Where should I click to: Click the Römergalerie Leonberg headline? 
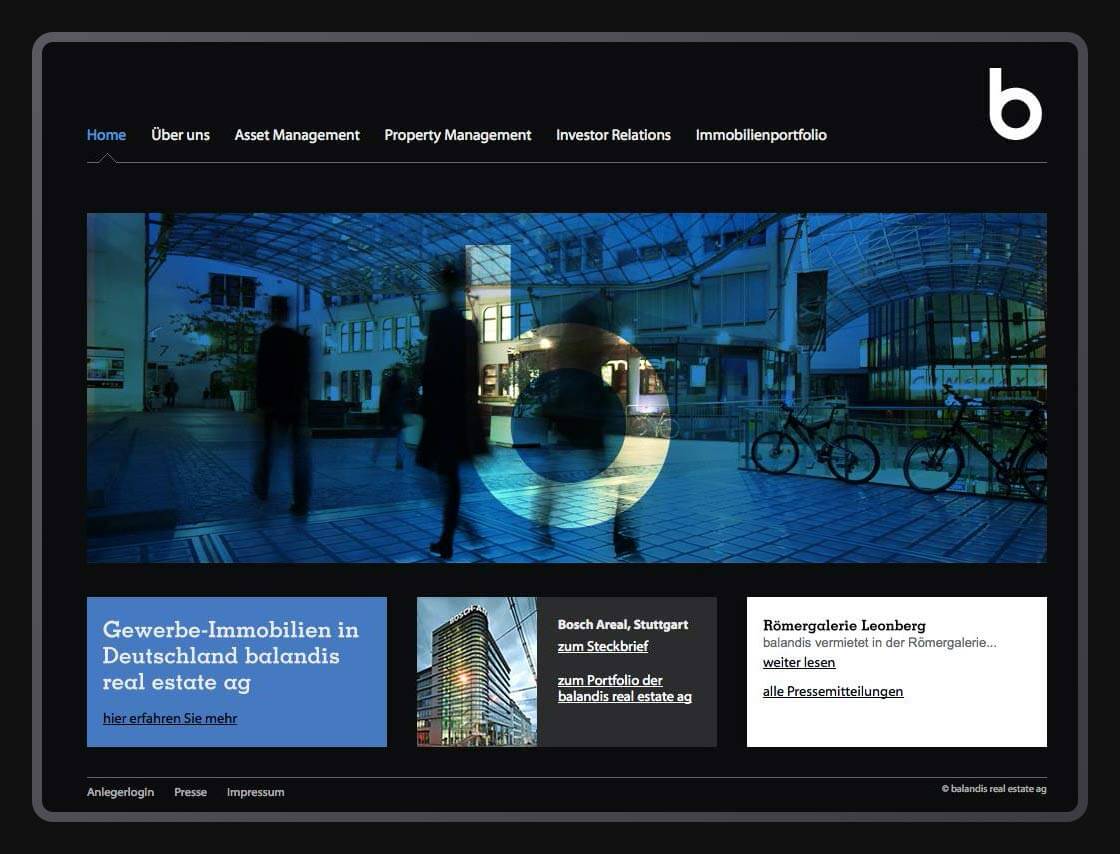(x=843, y=625)
